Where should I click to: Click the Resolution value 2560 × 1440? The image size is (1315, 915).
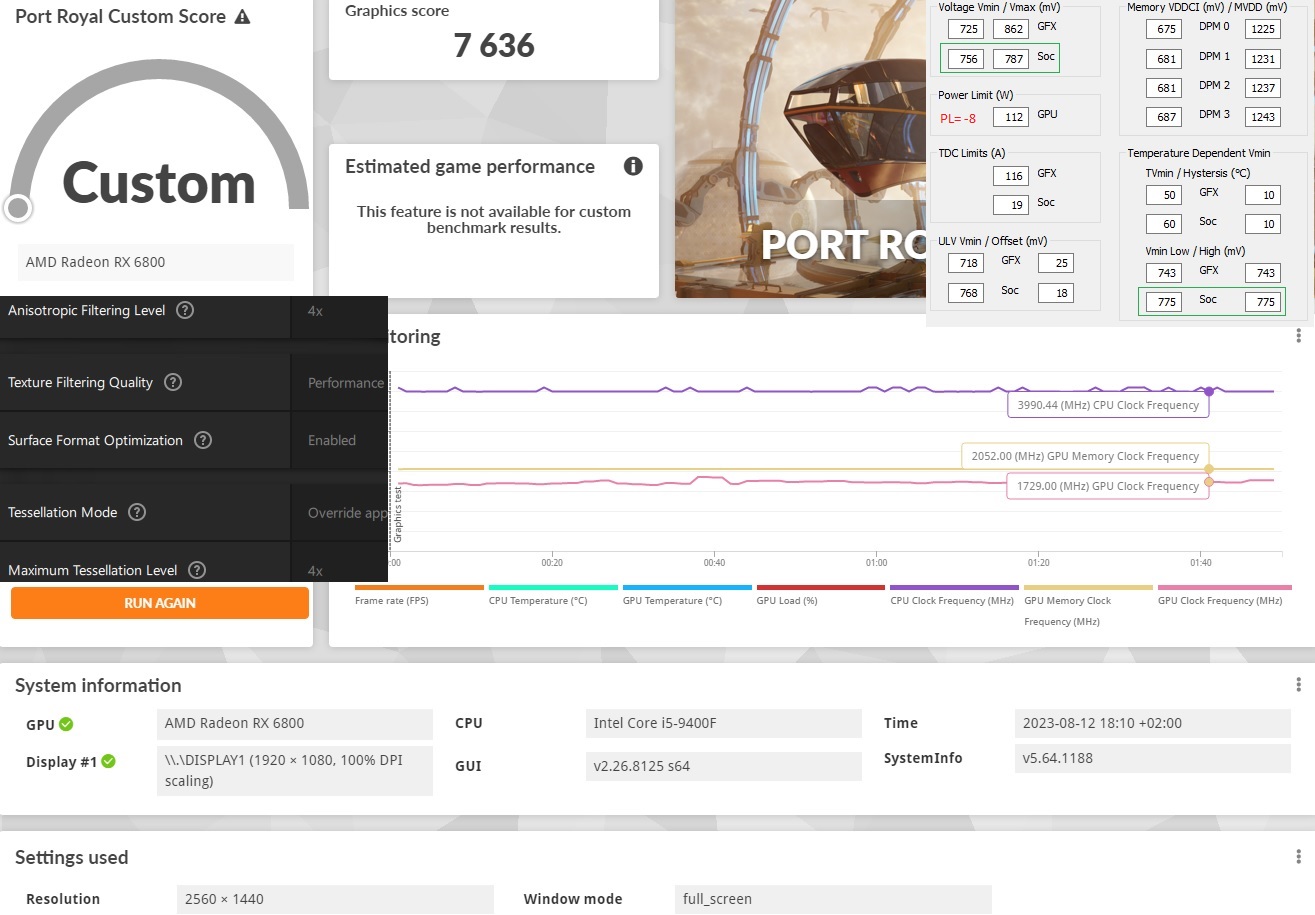[x=336, y=899]
